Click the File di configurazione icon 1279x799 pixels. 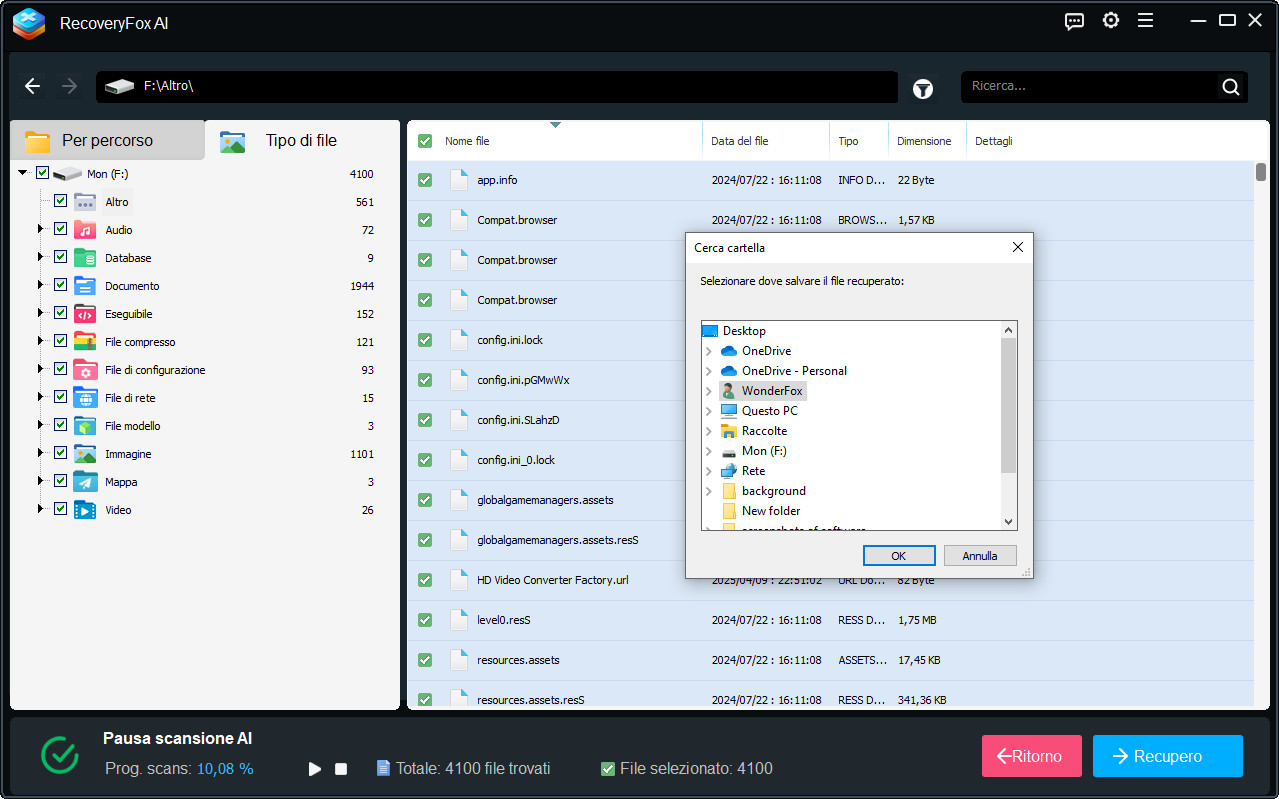pyautogui.click(x=85, y=370)
